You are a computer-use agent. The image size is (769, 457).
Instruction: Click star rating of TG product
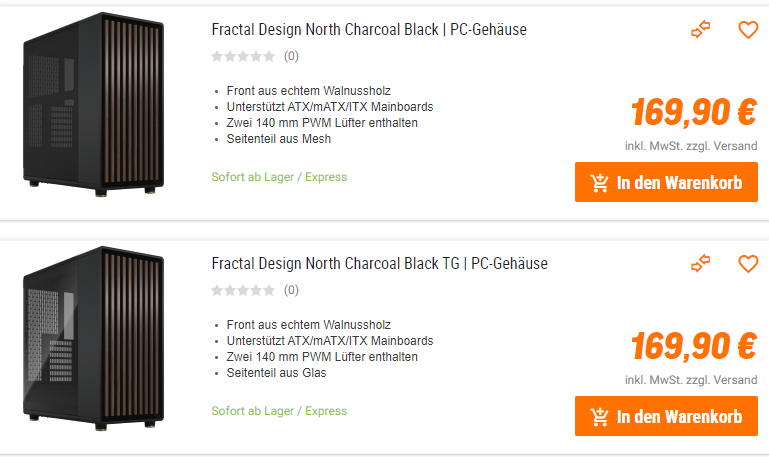[243, 291]
